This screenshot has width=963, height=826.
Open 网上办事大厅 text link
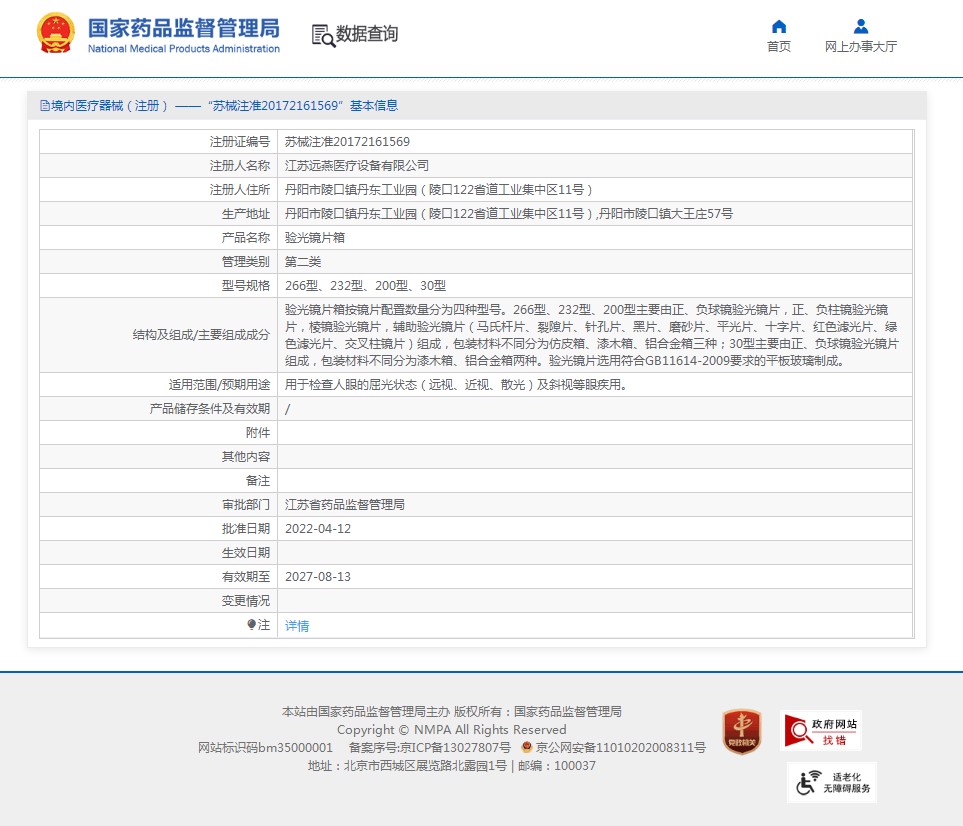point(861,47)
